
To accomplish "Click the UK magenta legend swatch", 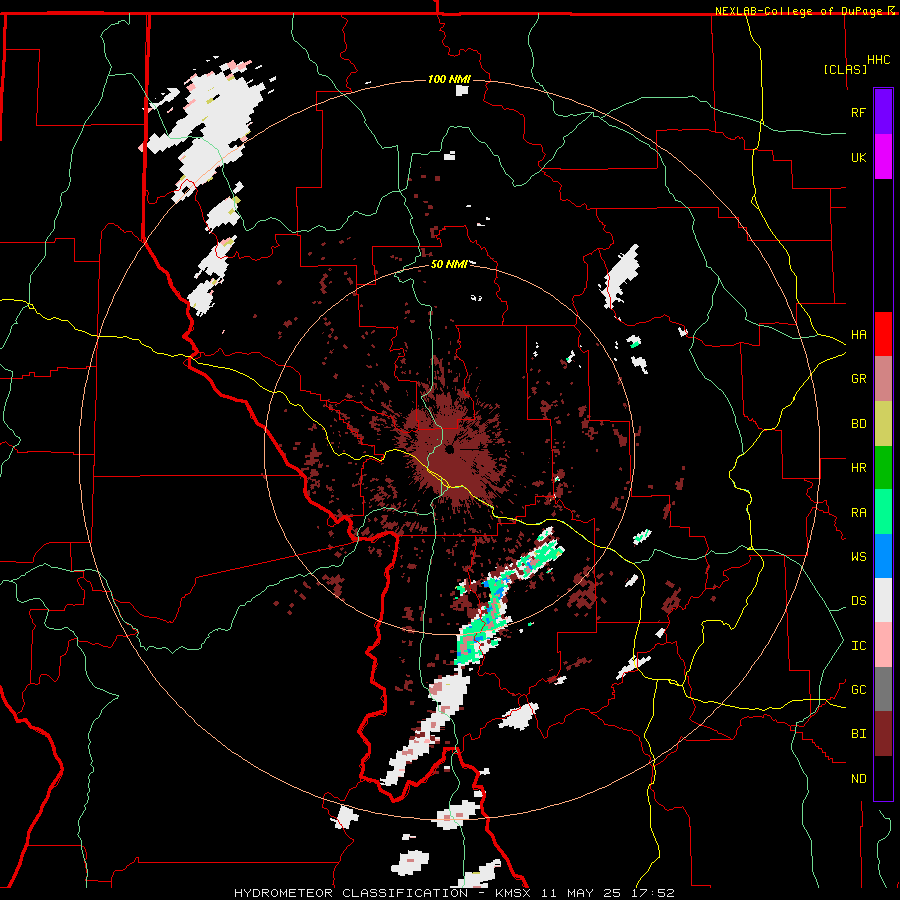I will [x=883, y=157].
